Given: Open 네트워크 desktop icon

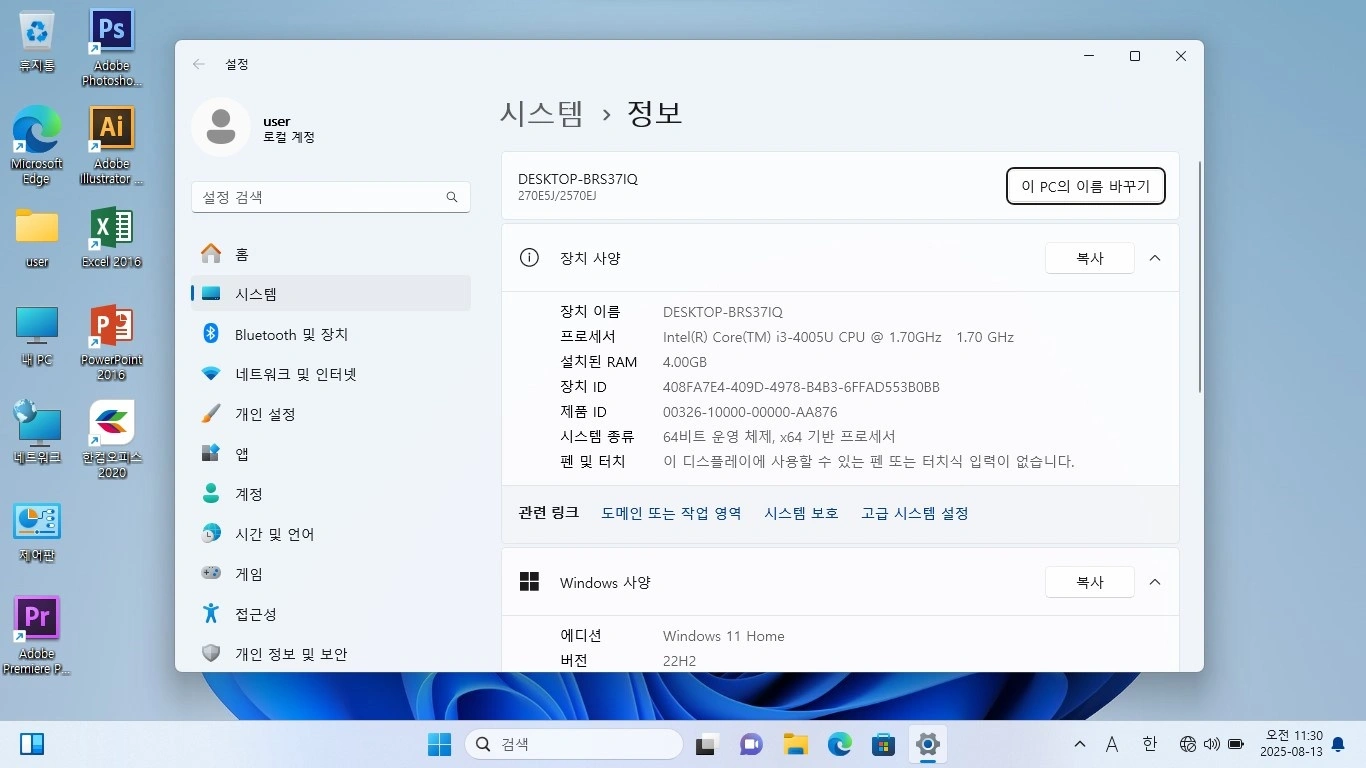Looking at the screenshot, I should [x=37, y=433].
